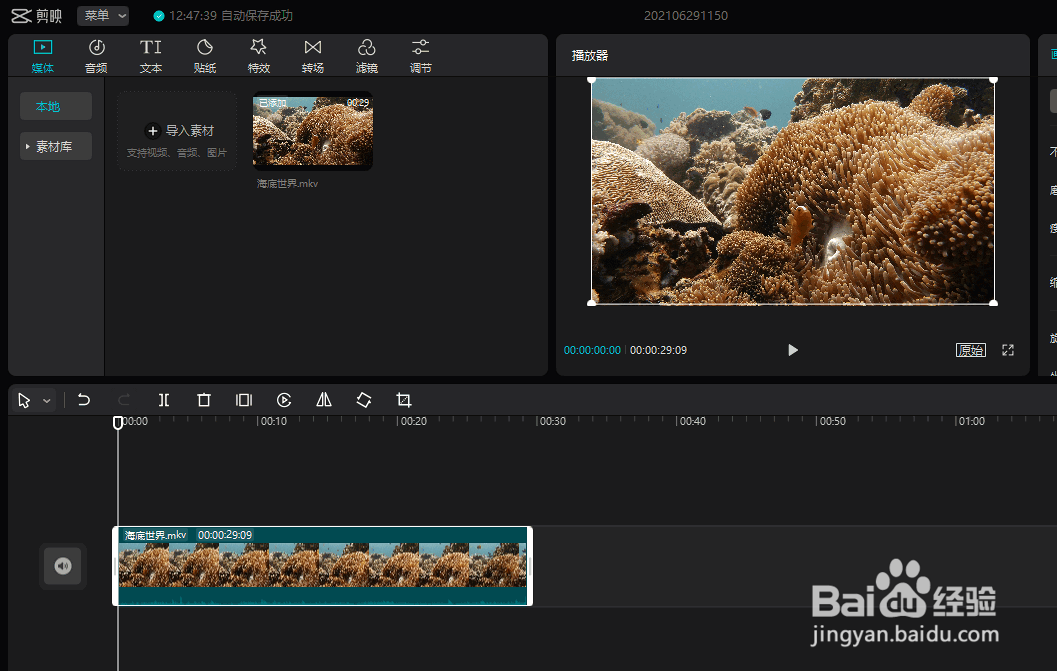Click the freeze frame icon in toolbar
Viewport: 1057px width, 671px height.
point(244,400)
